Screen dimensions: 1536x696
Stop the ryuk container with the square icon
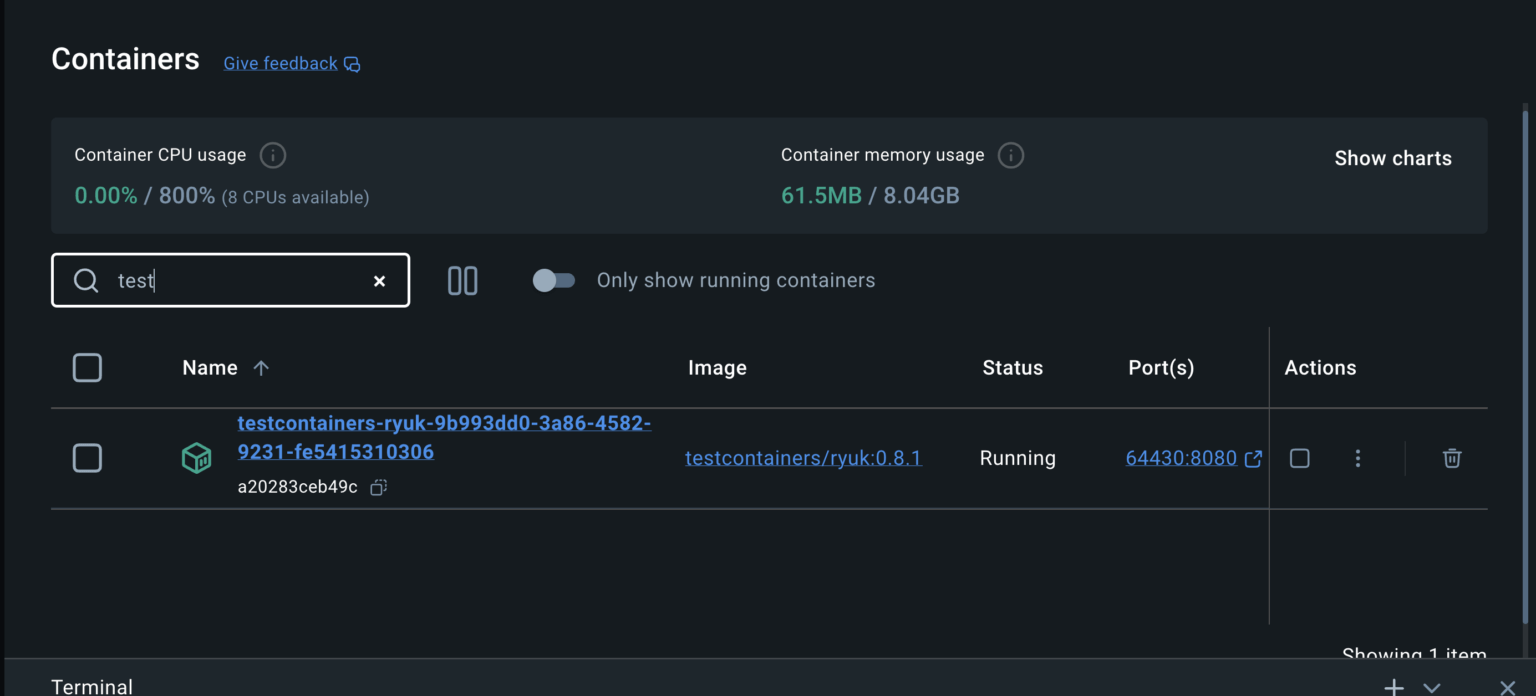tap(1299, 458)
